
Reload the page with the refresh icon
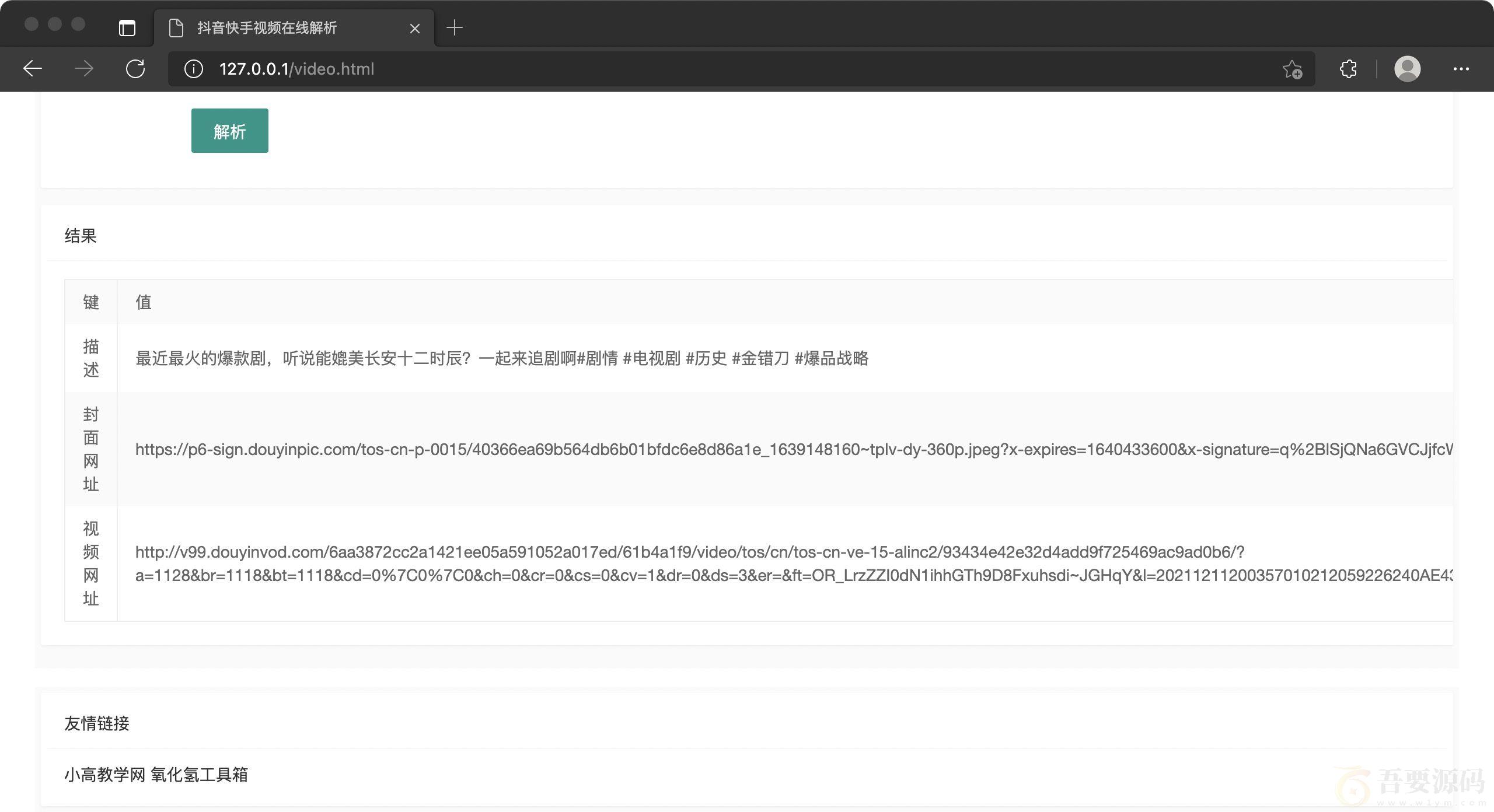135,69
